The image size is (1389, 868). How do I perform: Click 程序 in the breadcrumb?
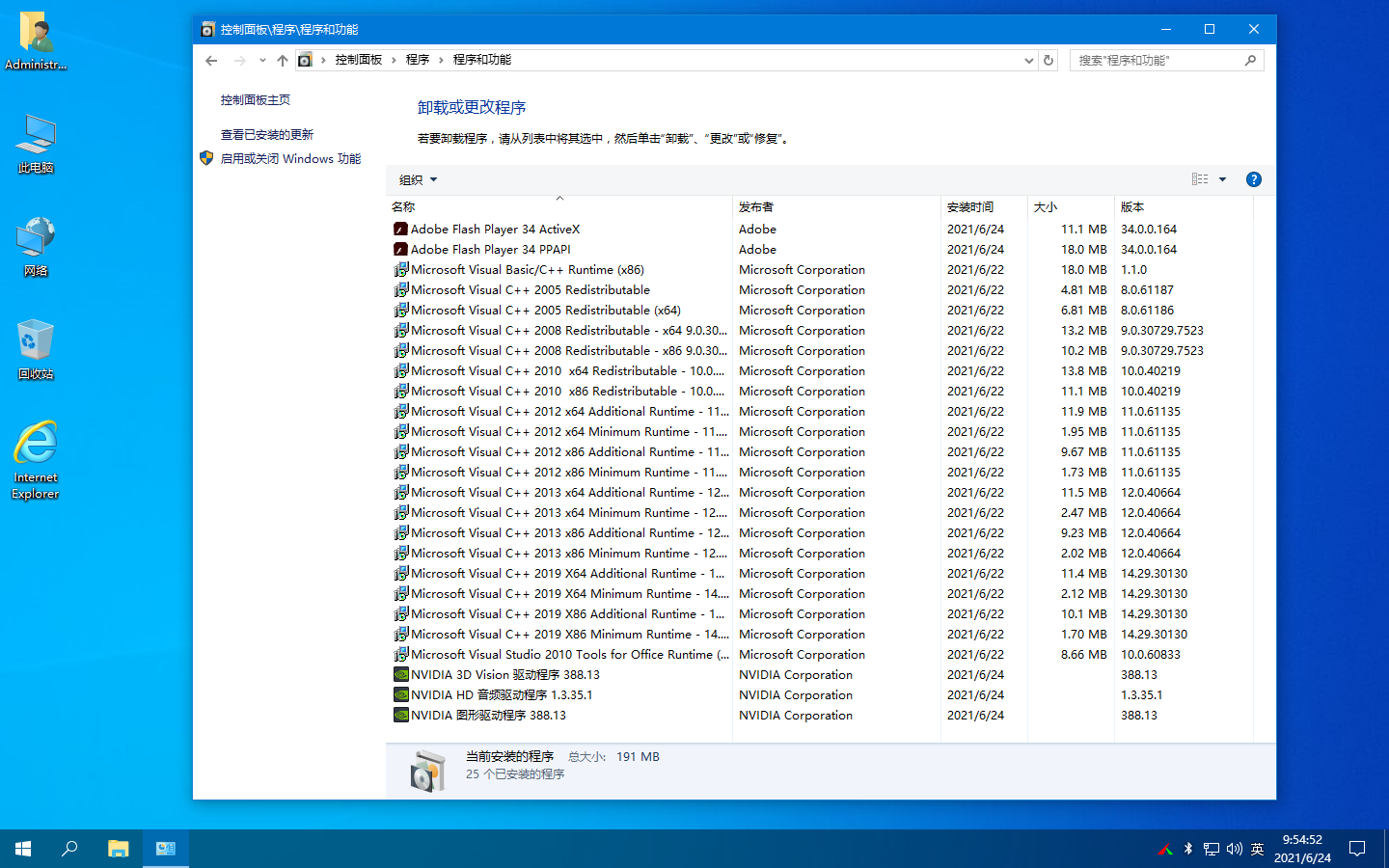click(x=418, y=60)
